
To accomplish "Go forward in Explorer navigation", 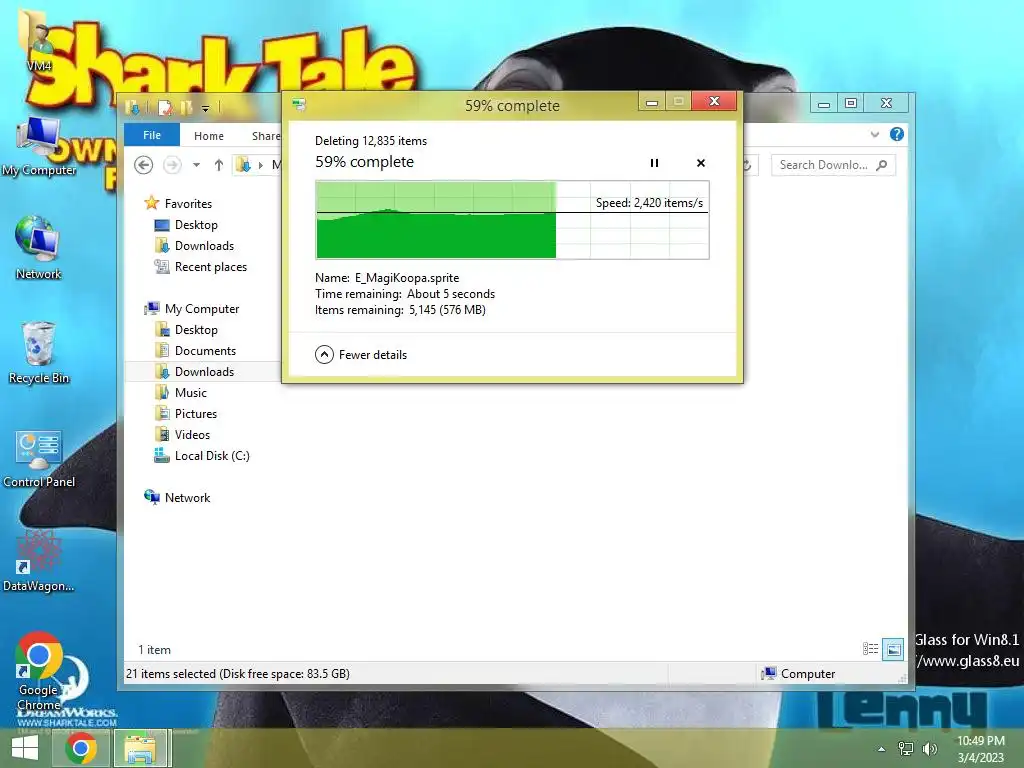I will click(x=172, y=165).
